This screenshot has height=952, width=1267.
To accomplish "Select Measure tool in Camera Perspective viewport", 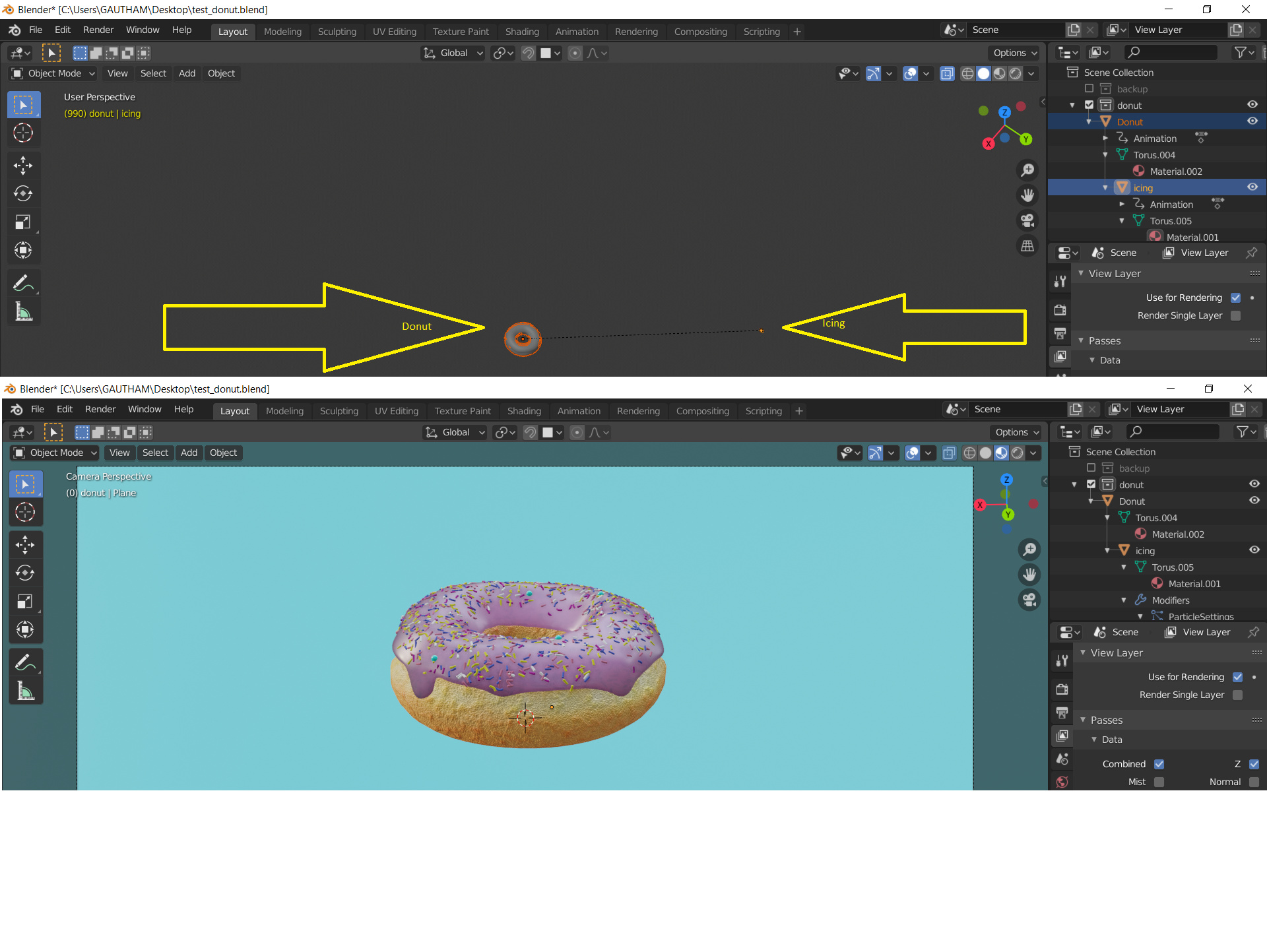I will coord(25,691).
